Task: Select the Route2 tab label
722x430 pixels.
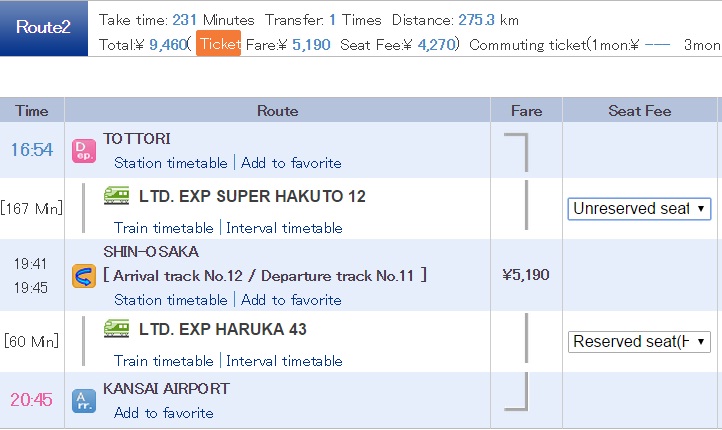Action: pyautogui.click(x=43, y=27)
